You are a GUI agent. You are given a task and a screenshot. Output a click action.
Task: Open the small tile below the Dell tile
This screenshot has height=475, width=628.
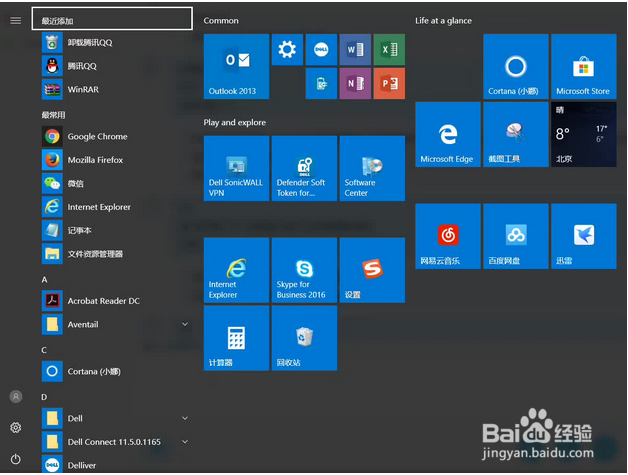point(321,83)
